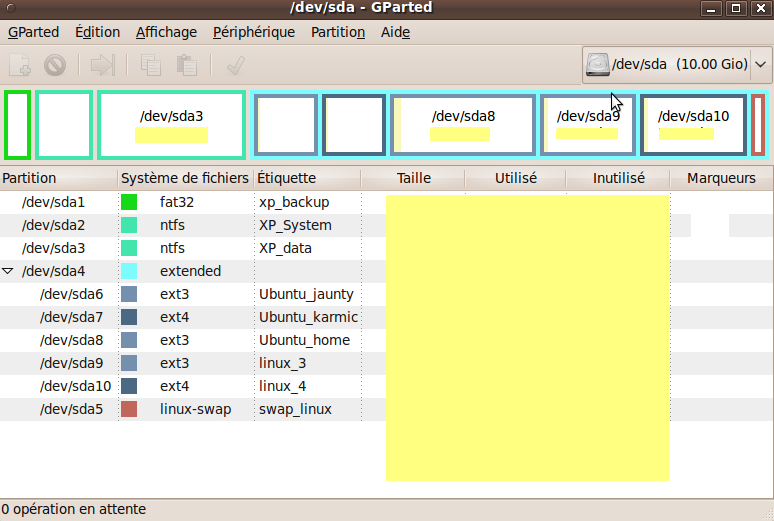Click the Paste partition toolbar icon
The image size is (774, 521).
pyautogui.click(x=187, y=65)
